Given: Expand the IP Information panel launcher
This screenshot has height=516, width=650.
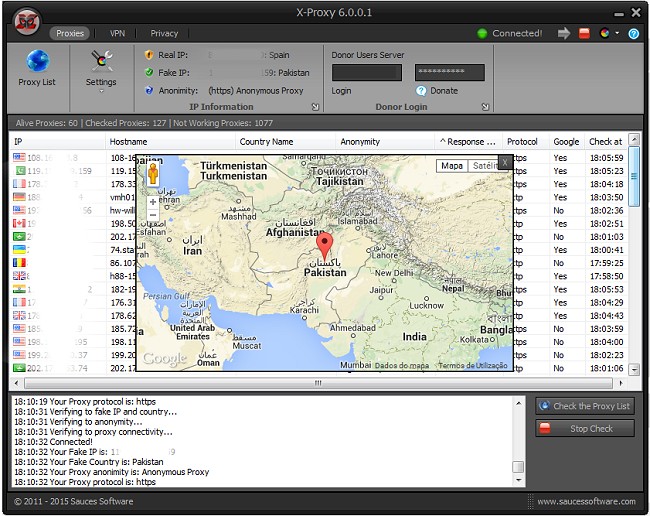Looking at the screenshot, I should pyautogui.click(x=315, y=106).
